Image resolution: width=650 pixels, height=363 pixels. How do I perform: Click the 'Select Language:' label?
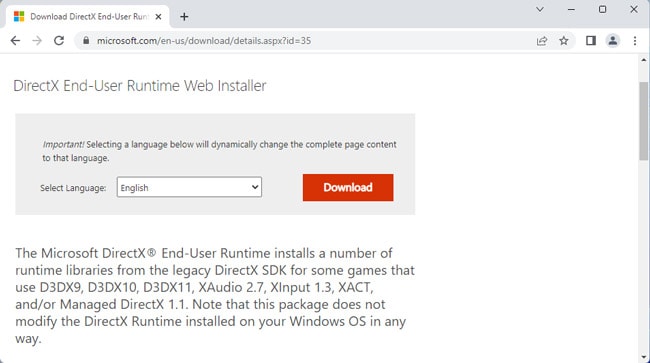(73, 188)
